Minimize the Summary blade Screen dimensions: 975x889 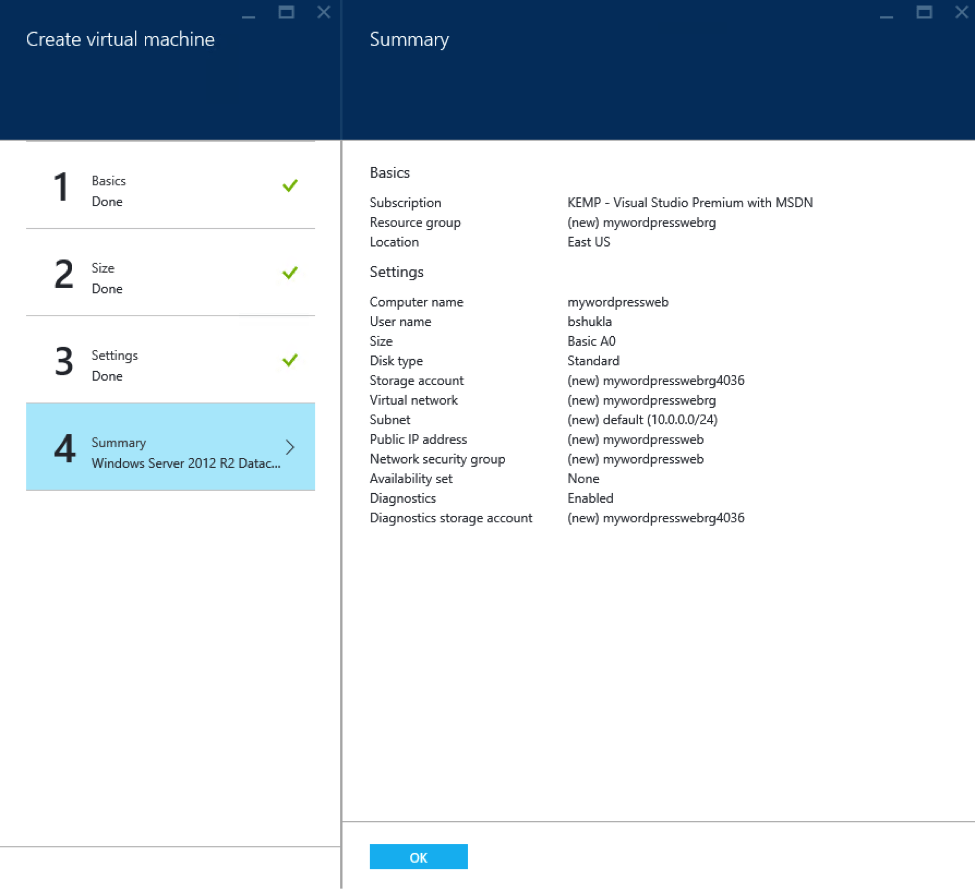887,14
